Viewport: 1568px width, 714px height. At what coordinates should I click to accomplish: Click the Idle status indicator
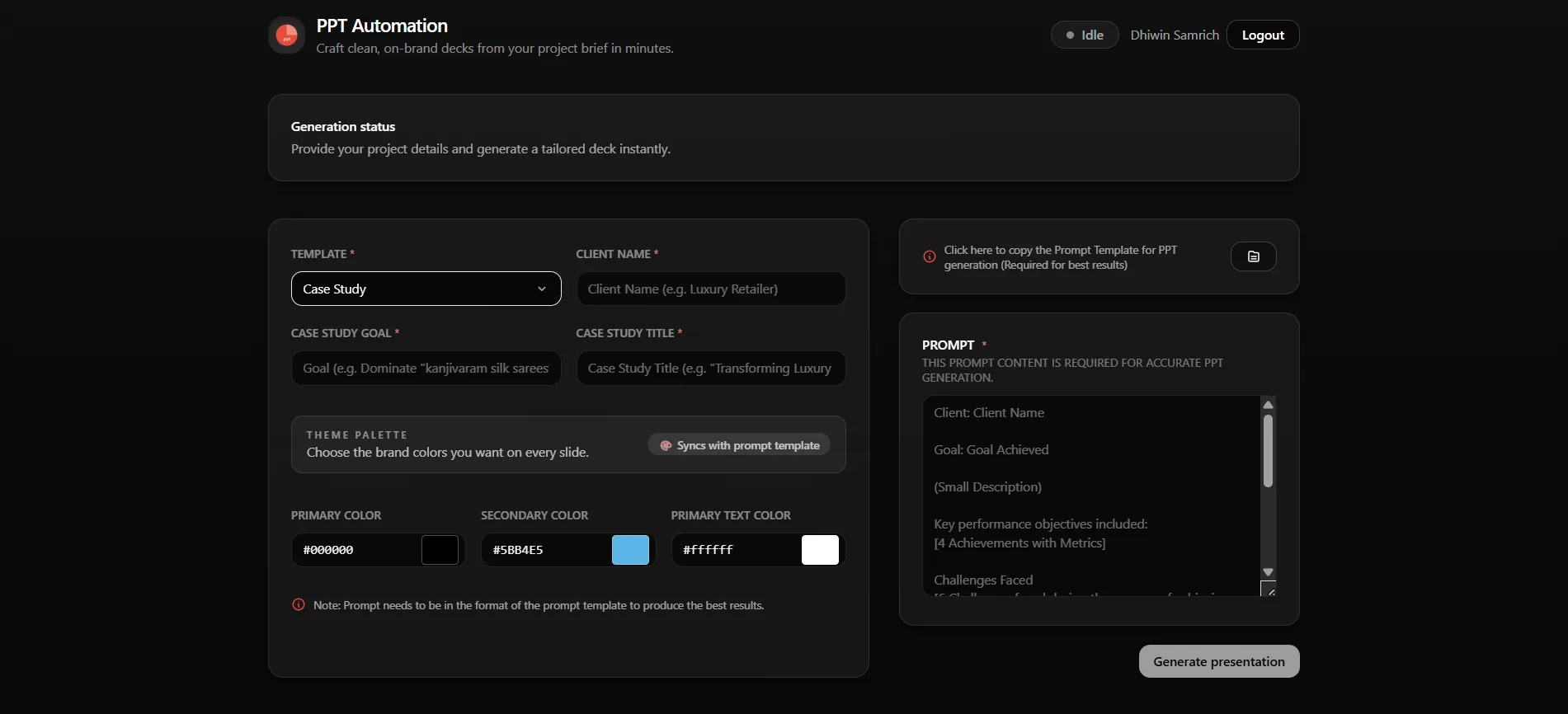coord(1085,35)
